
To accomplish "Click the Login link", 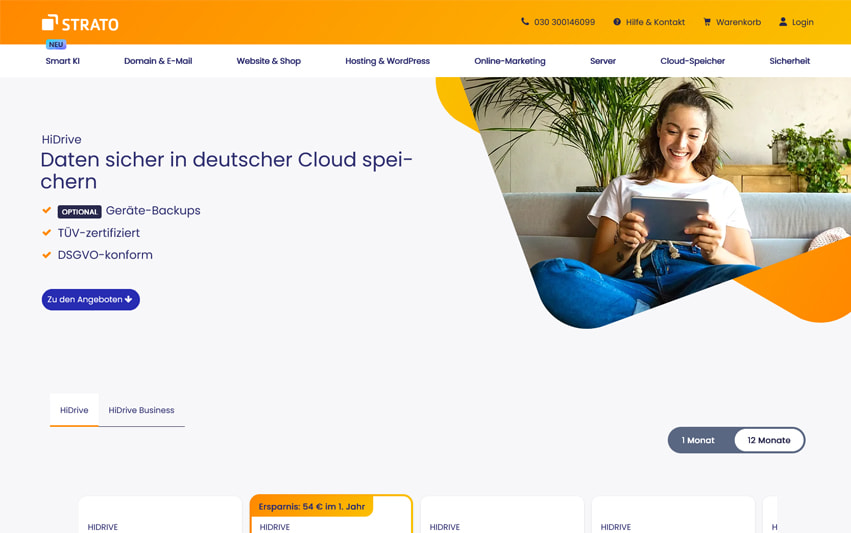I will [x=802, y=22].
